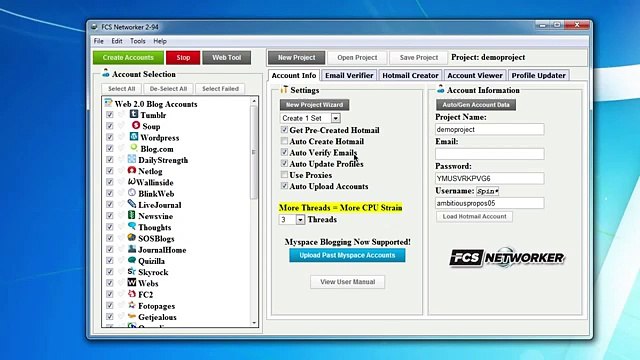Click the account list scroll down arrow
The image size is (640, 360).
(x=254, y=323)
